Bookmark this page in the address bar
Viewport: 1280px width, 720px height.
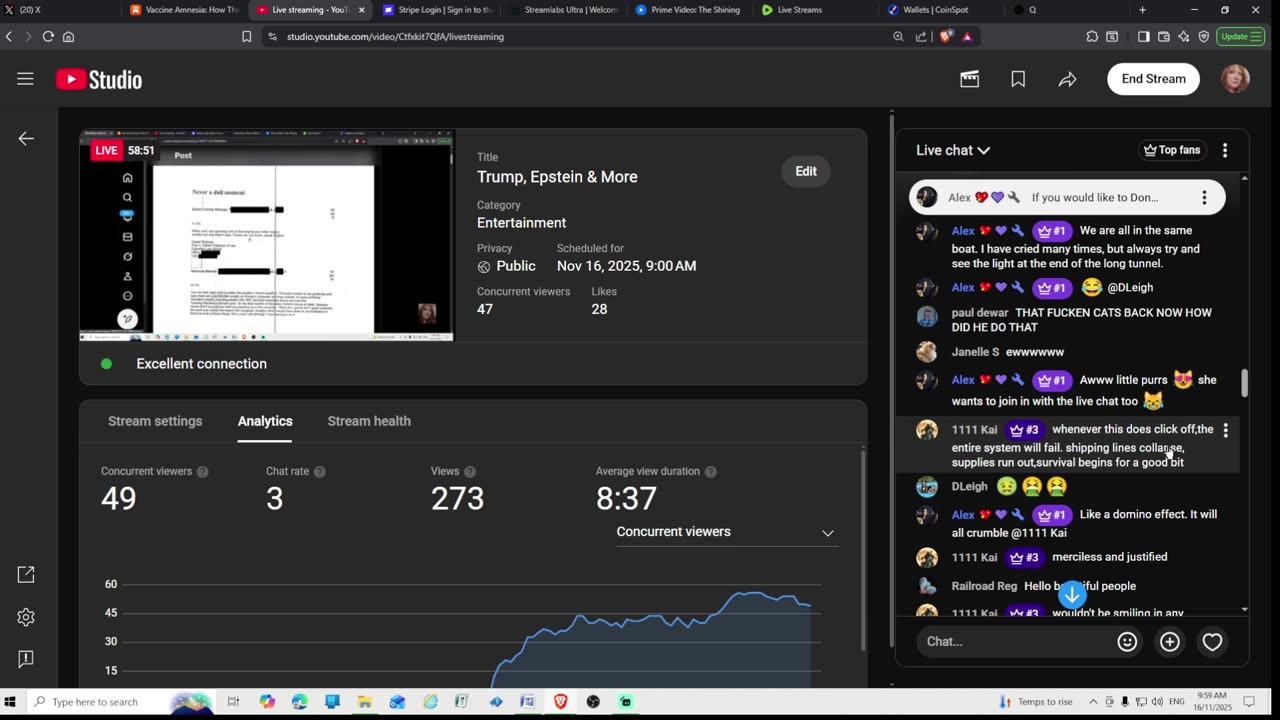click(246, 36)
